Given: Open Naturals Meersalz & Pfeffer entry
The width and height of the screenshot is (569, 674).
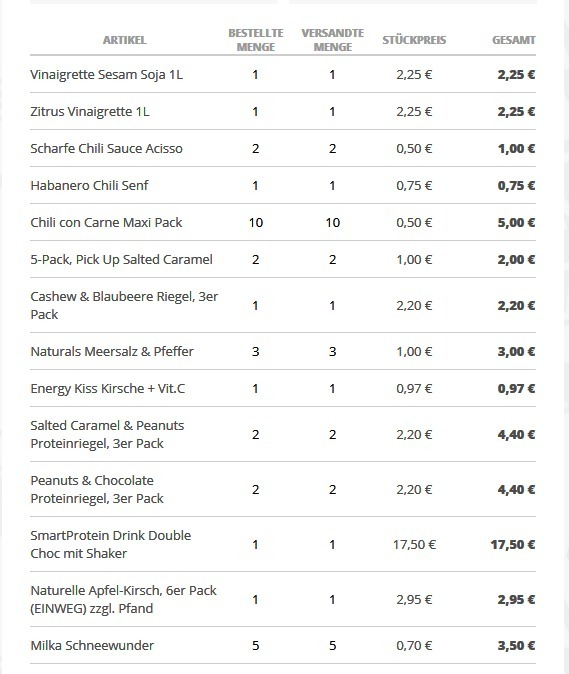Looking at the screenshot, I should (x=112, y=351).
